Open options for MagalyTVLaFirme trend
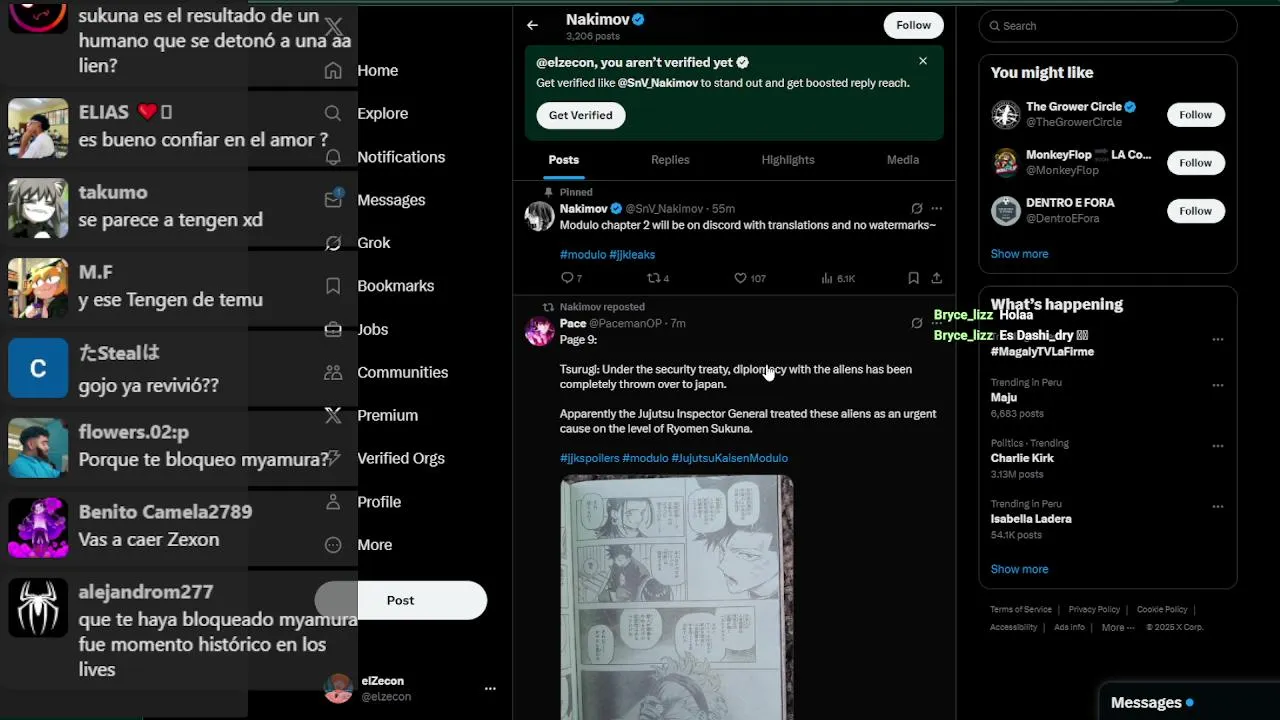The height and width of the screenshot is (720, 1280). tap(1217, 339)
